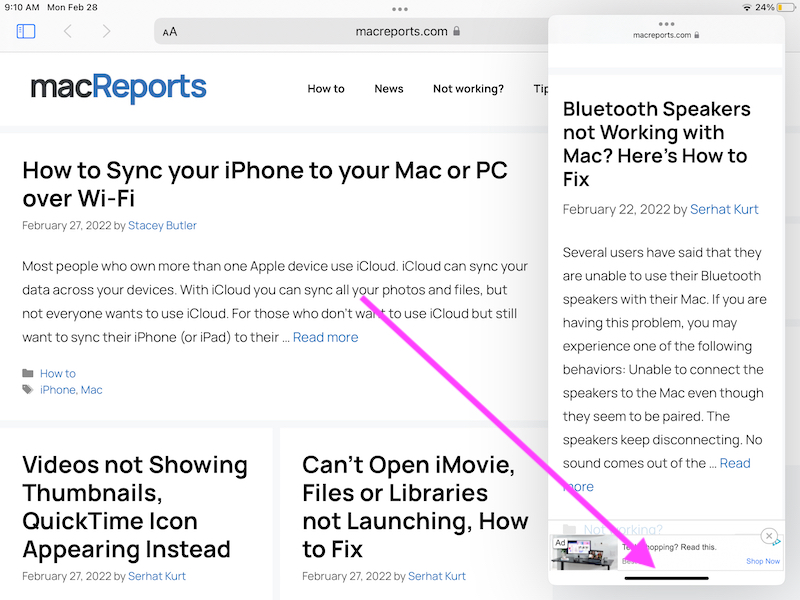
Task: Open the iPhone tag link
Action: tap(58, 390)
